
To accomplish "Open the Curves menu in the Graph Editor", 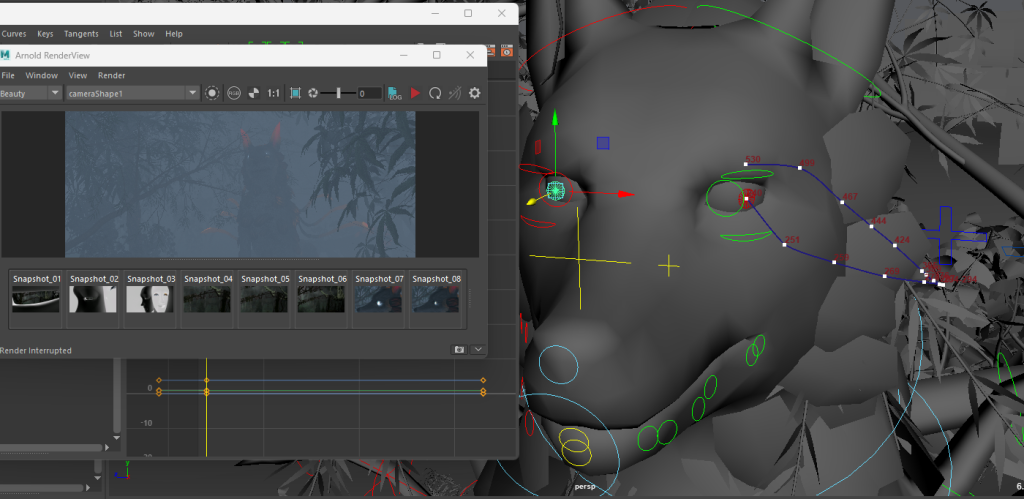I will tap(14, 34).
